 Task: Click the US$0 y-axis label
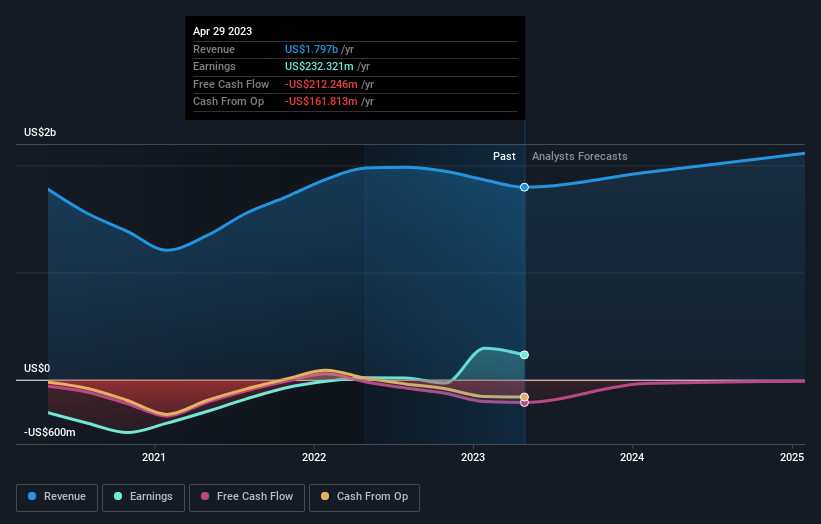[x=37, y=369]
